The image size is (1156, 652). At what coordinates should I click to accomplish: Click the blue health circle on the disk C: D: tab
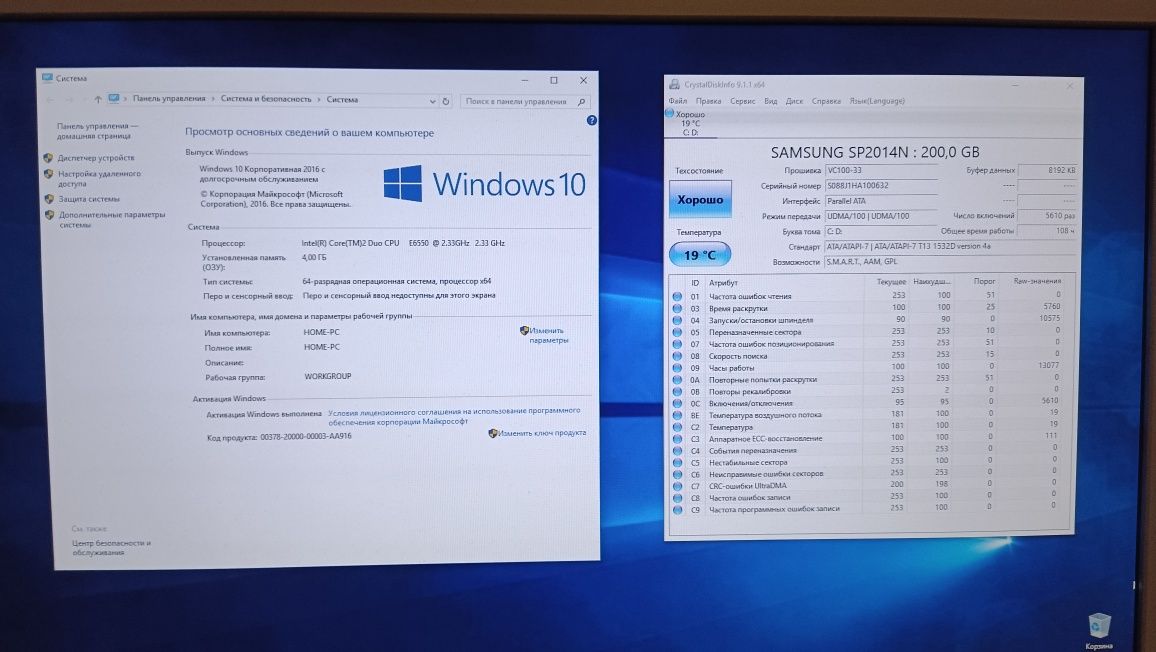click(669, 114)
